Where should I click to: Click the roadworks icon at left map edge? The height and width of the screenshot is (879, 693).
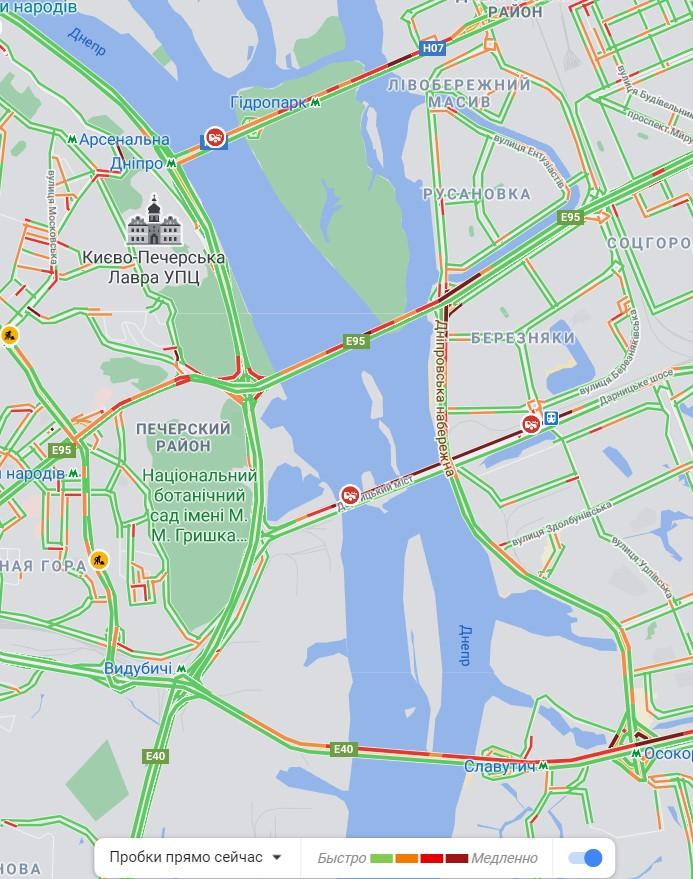(x=8, y=335)
